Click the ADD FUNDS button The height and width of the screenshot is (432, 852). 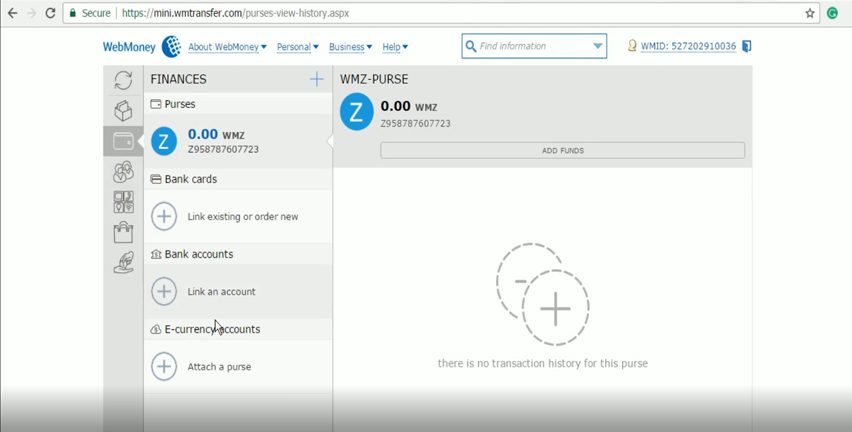[562, 151]
